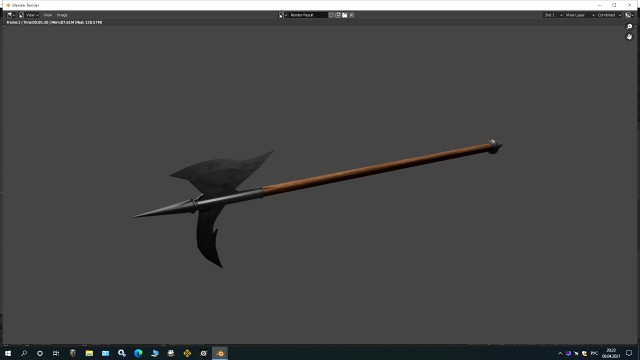Open the View Layer dropdown

580,15
